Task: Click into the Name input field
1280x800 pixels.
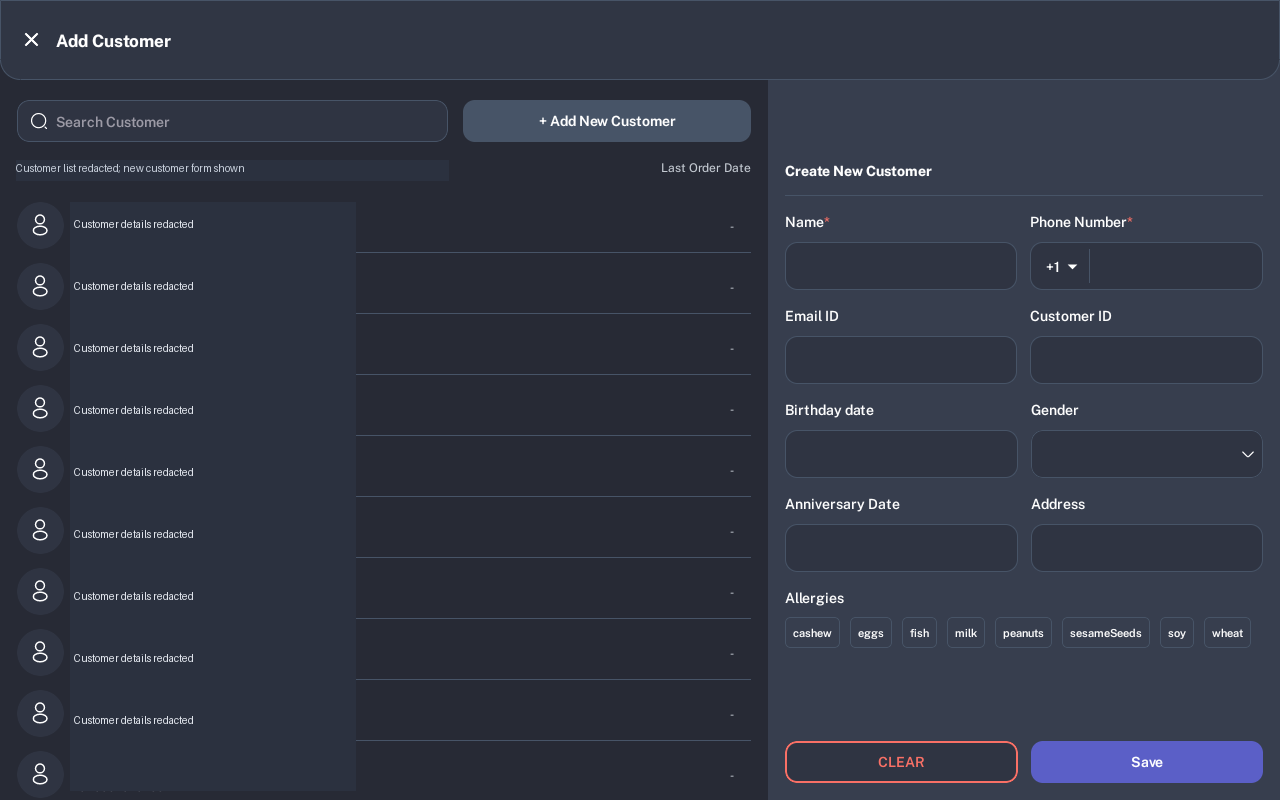Action: pyautogui.click(x=901, y=266)
